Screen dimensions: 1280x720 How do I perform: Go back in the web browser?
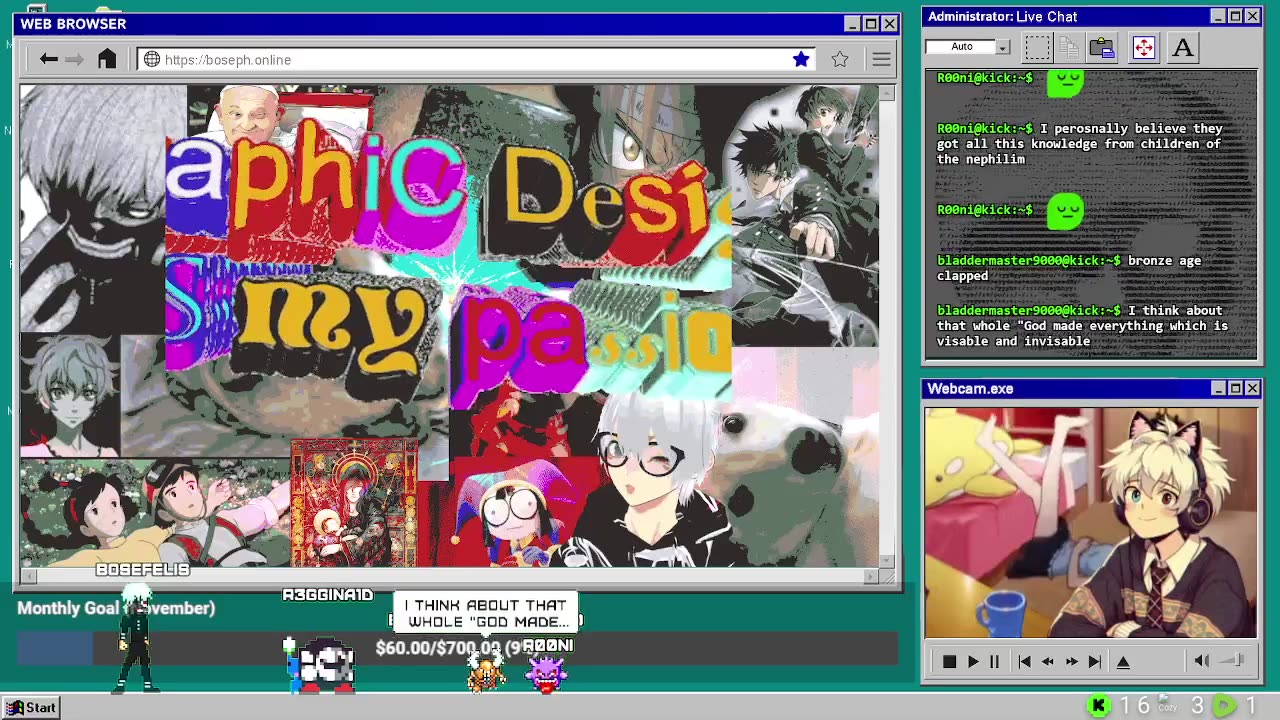(x=48, y=60)
